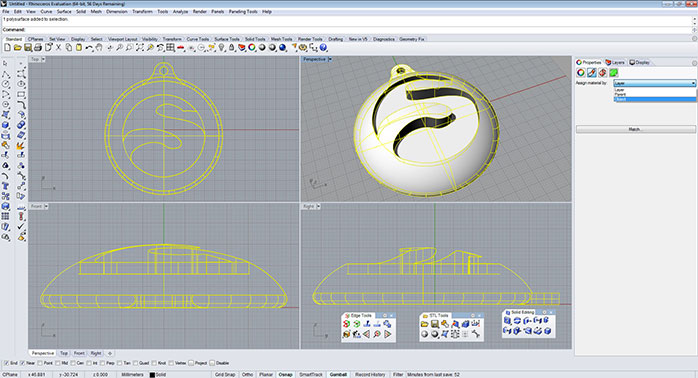Click the Save icon in STL Tools
The image size is (698, 378).
click(x=434, y=324)
